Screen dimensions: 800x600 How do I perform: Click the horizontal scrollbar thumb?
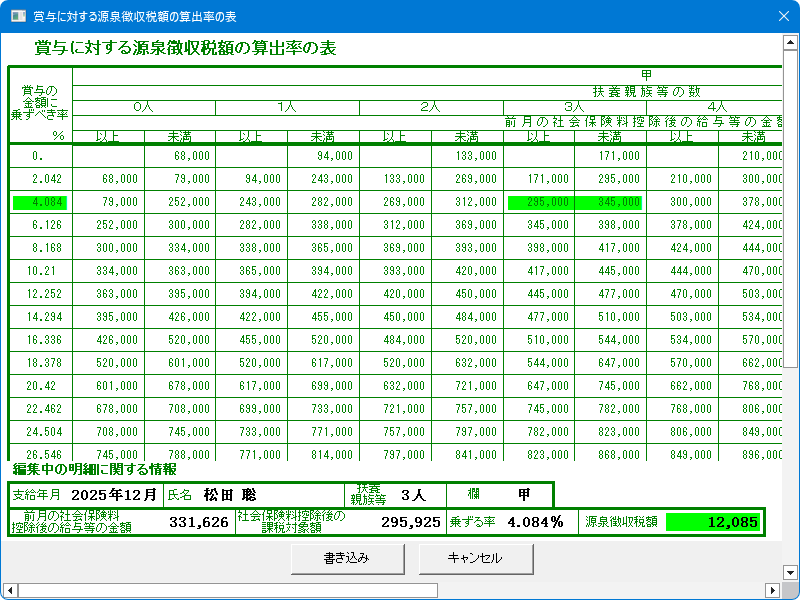pyautogui.click(x=227, y=590)
